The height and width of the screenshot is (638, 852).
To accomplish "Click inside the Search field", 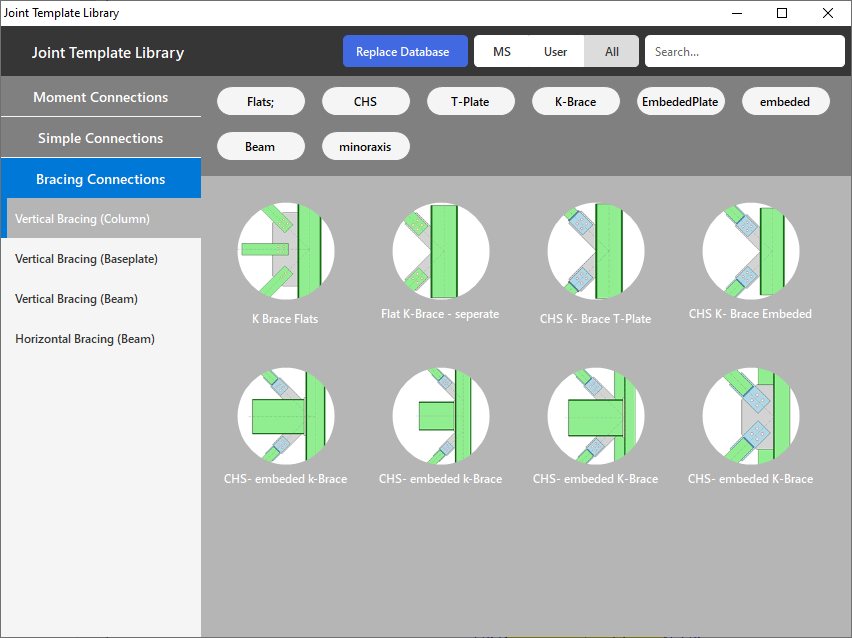I will pos(744,51).
